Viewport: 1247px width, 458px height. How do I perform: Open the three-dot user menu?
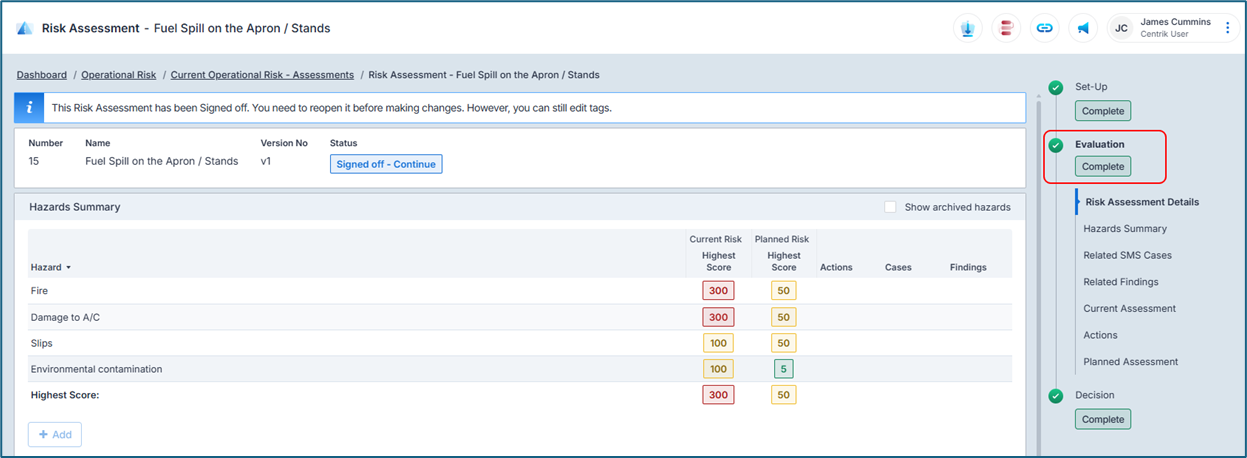coord(1227,29)
